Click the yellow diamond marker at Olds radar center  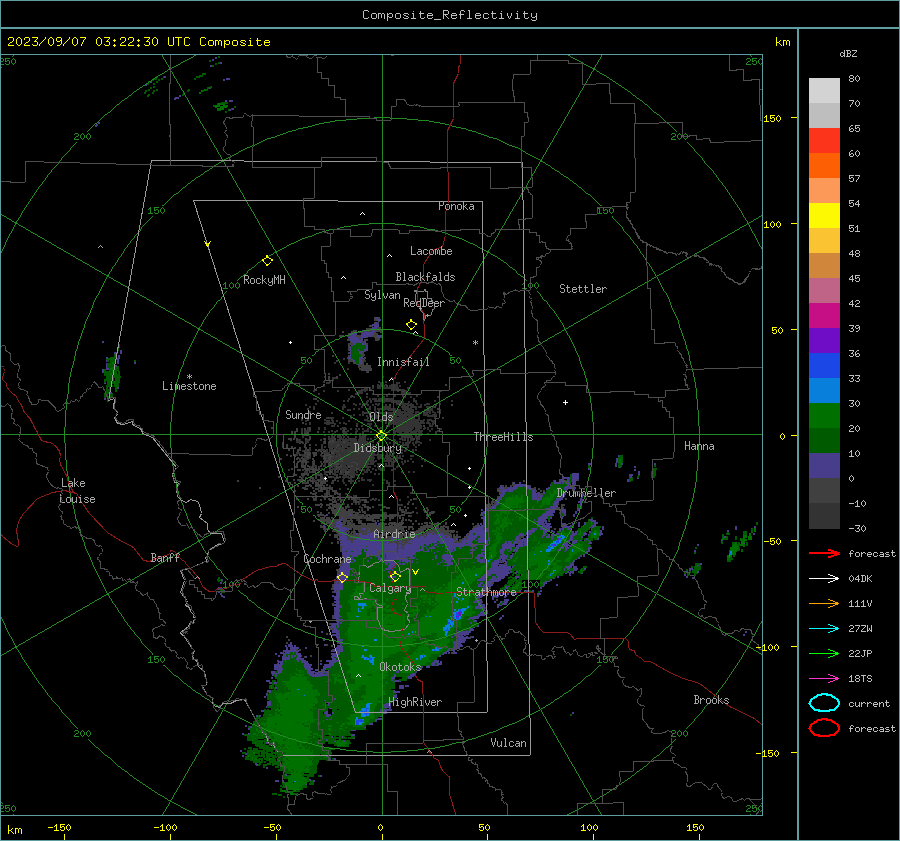tap(382, 436)
